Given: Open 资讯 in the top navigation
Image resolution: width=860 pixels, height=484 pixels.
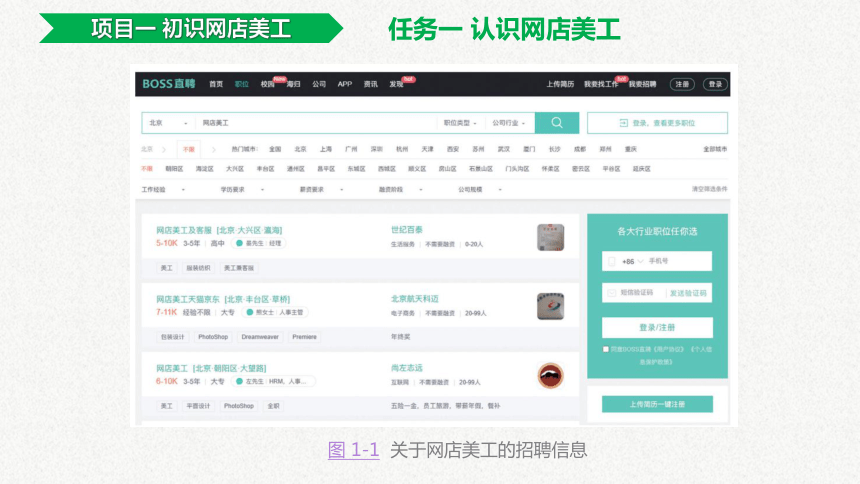Looking at the screenshot, I should point(371,84).
